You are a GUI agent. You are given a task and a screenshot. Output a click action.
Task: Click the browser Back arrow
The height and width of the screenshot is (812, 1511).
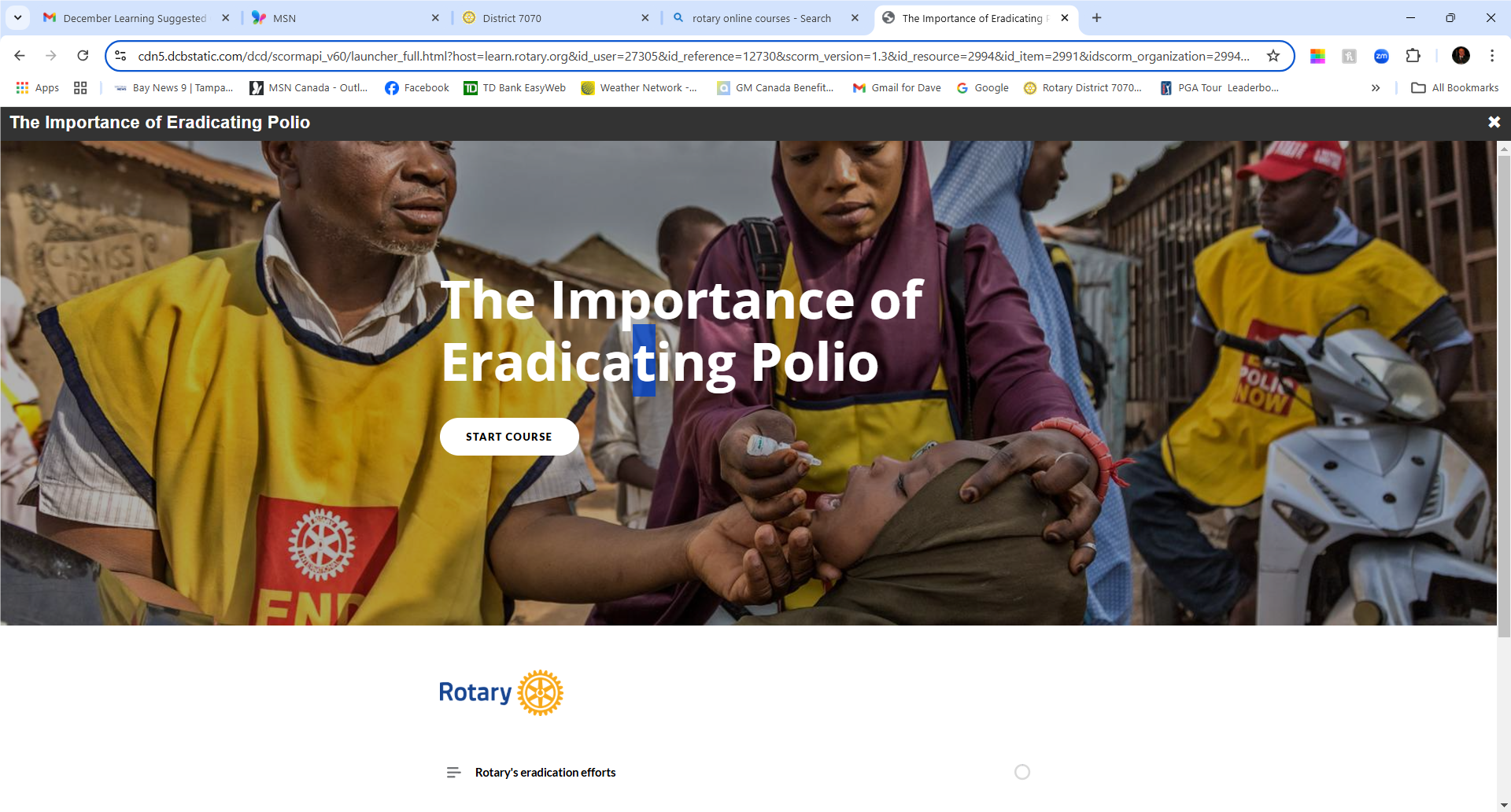[20, 56]
